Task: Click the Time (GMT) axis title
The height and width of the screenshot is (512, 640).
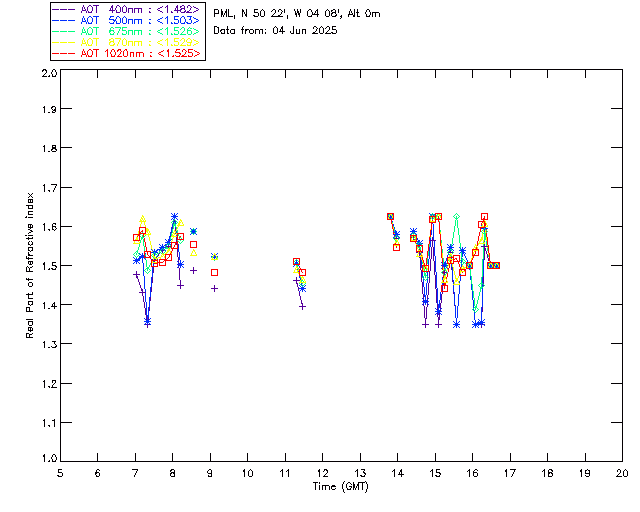Action: pyautogui.click(x=340, y=487)
